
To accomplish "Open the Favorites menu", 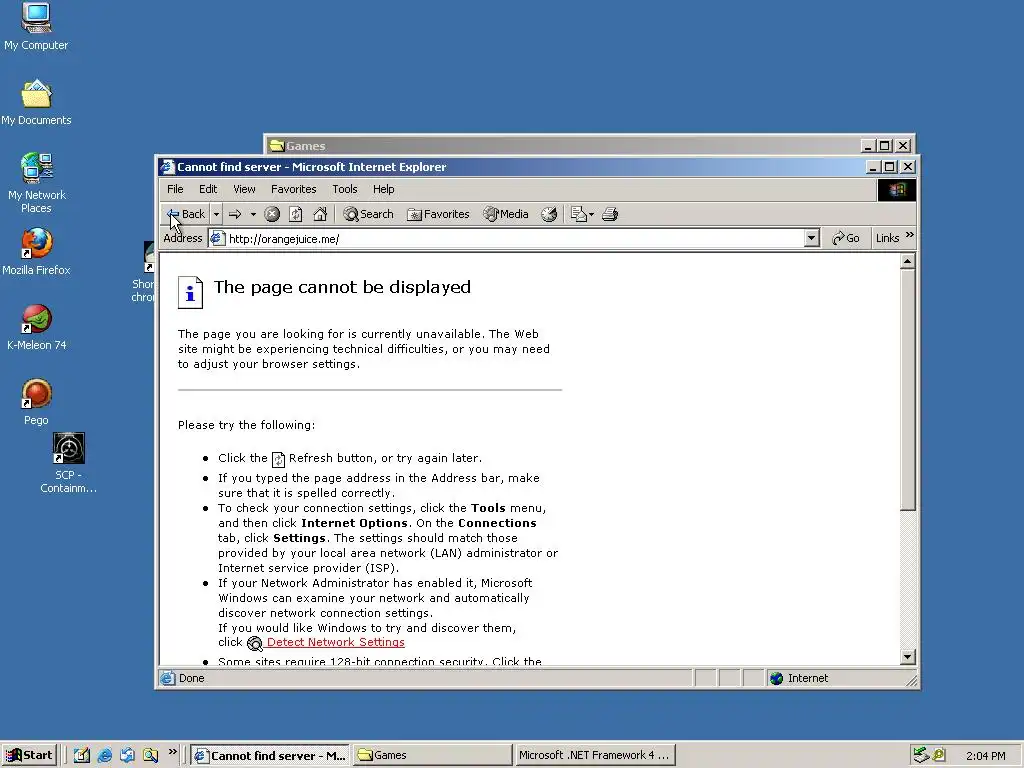I will pyautogui.click(x=294, y=189).
